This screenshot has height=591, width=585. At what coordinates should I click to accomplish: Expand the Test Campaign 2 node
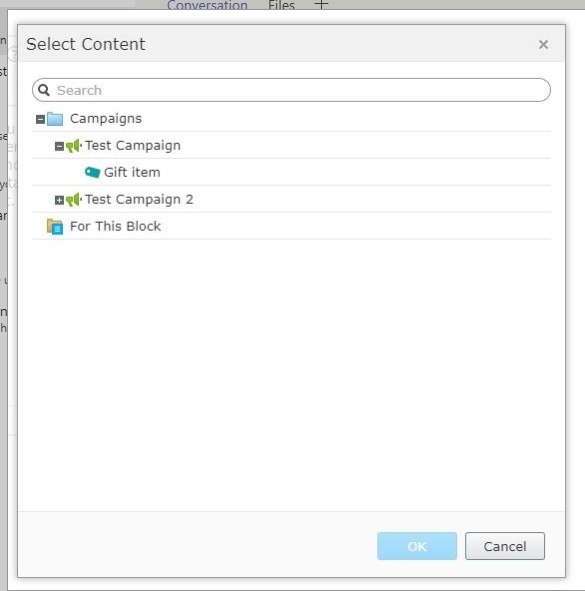tap(59, 200)
